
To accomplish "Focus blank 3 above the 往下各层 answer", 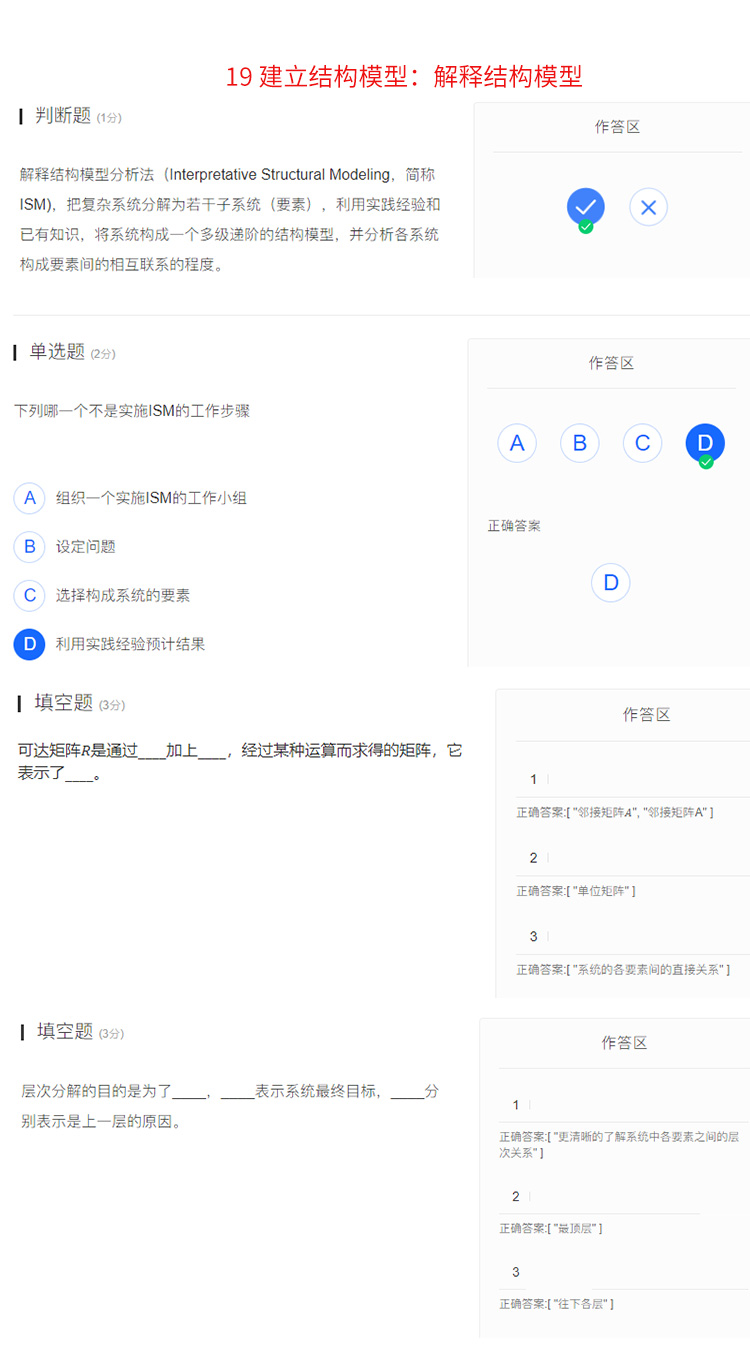I will [630, 1272].
